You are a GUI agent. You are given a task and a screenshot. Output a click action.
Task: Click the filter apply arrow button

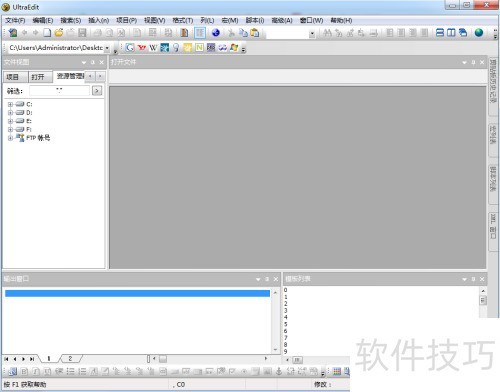(97, 91)
